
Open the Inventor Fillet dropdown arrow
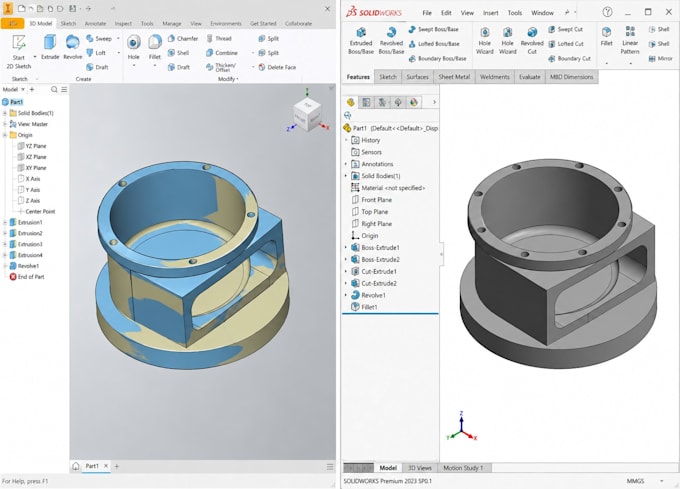tap(154, 66)
